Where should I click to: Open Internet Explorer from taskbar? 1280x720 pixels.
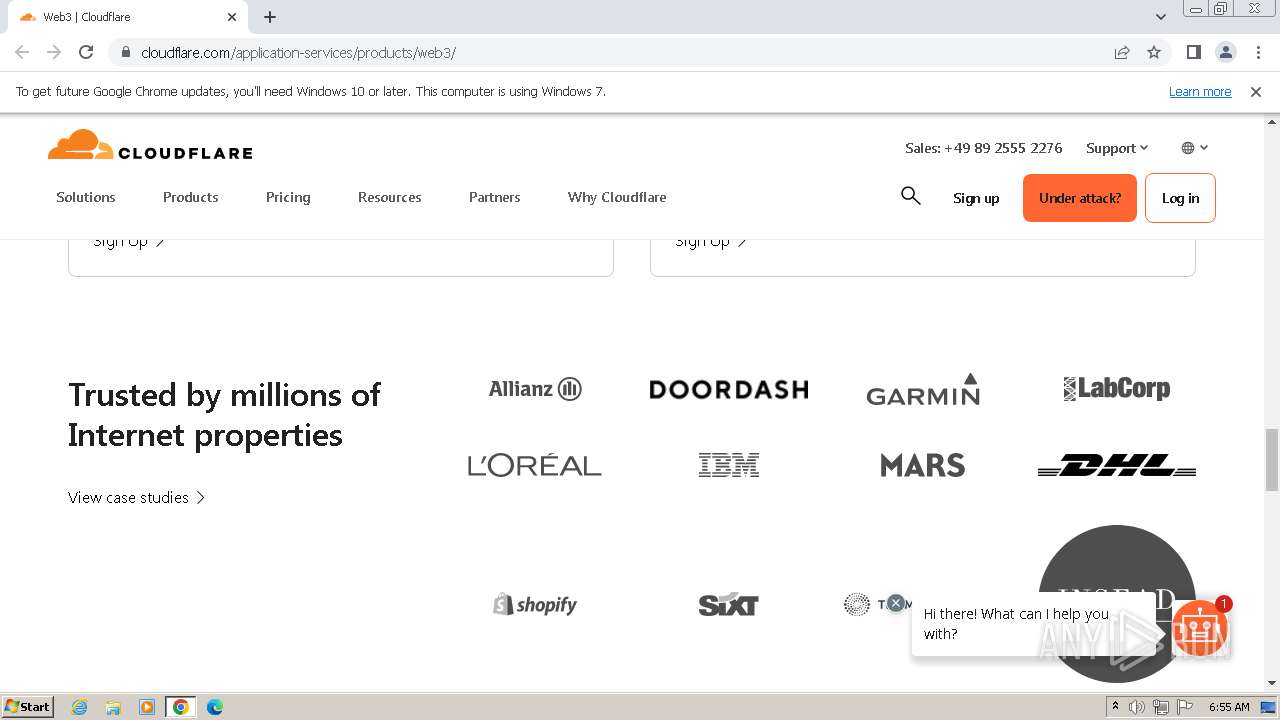80,707
